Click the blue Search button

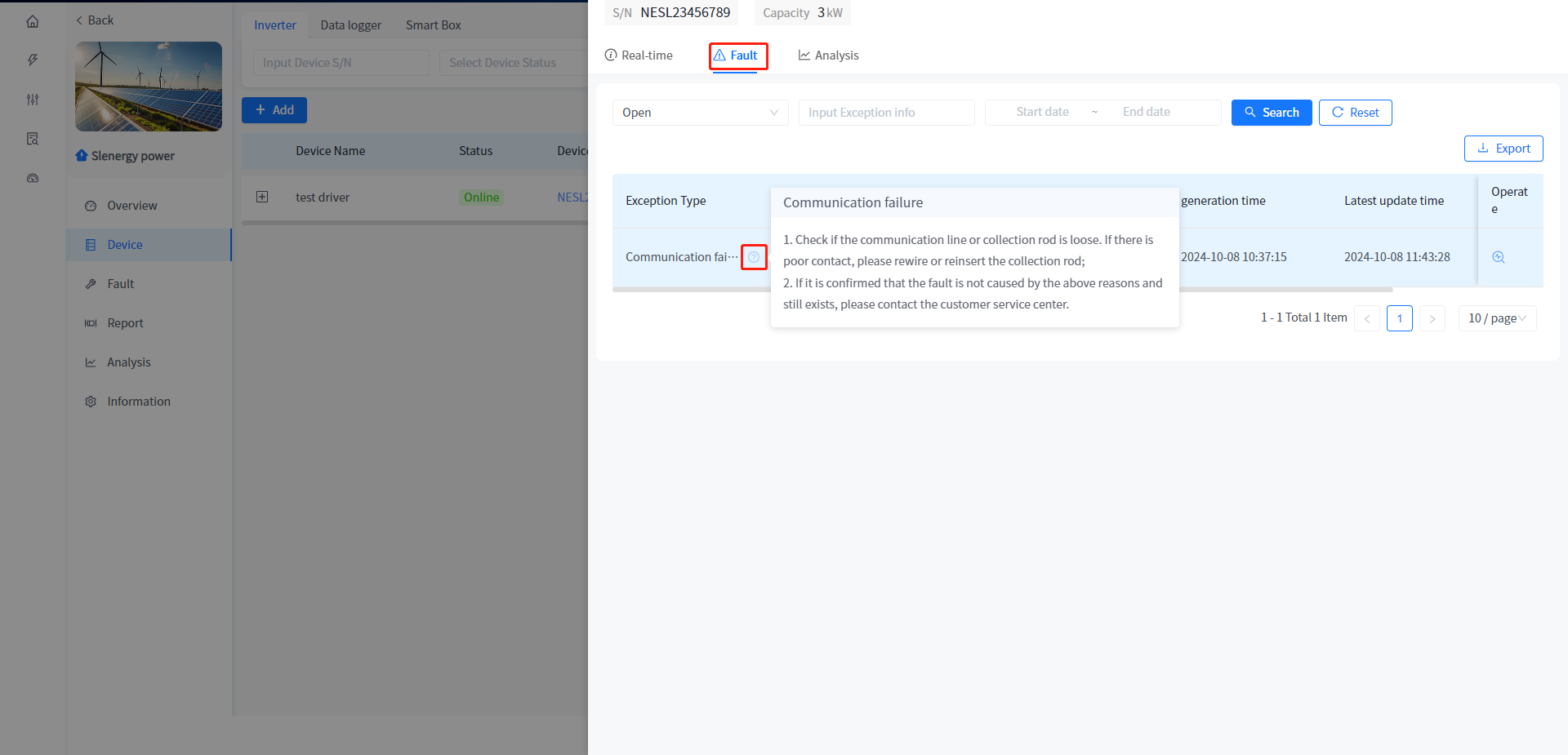pyautogui.click(x=1271, y=113)
